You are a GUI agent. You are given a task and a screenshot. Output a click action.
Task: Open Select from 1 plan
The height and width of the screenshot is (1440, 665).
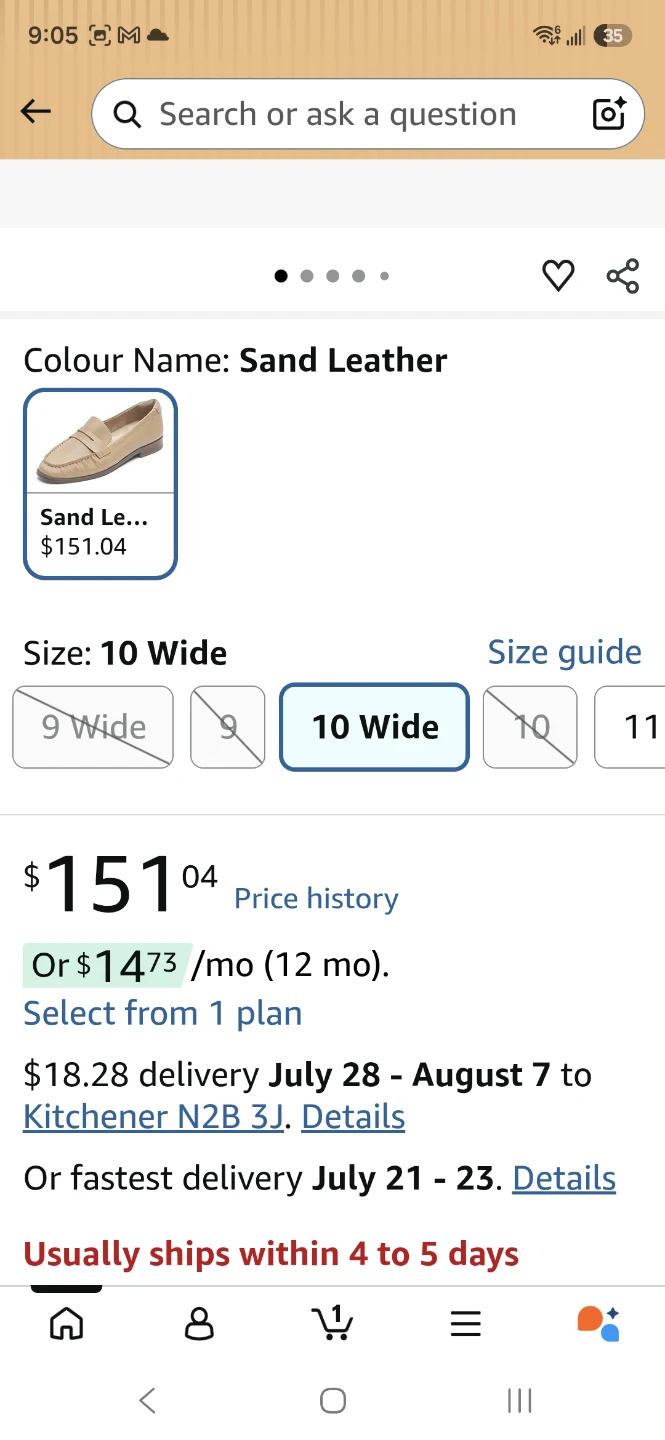coord(163,1013)
